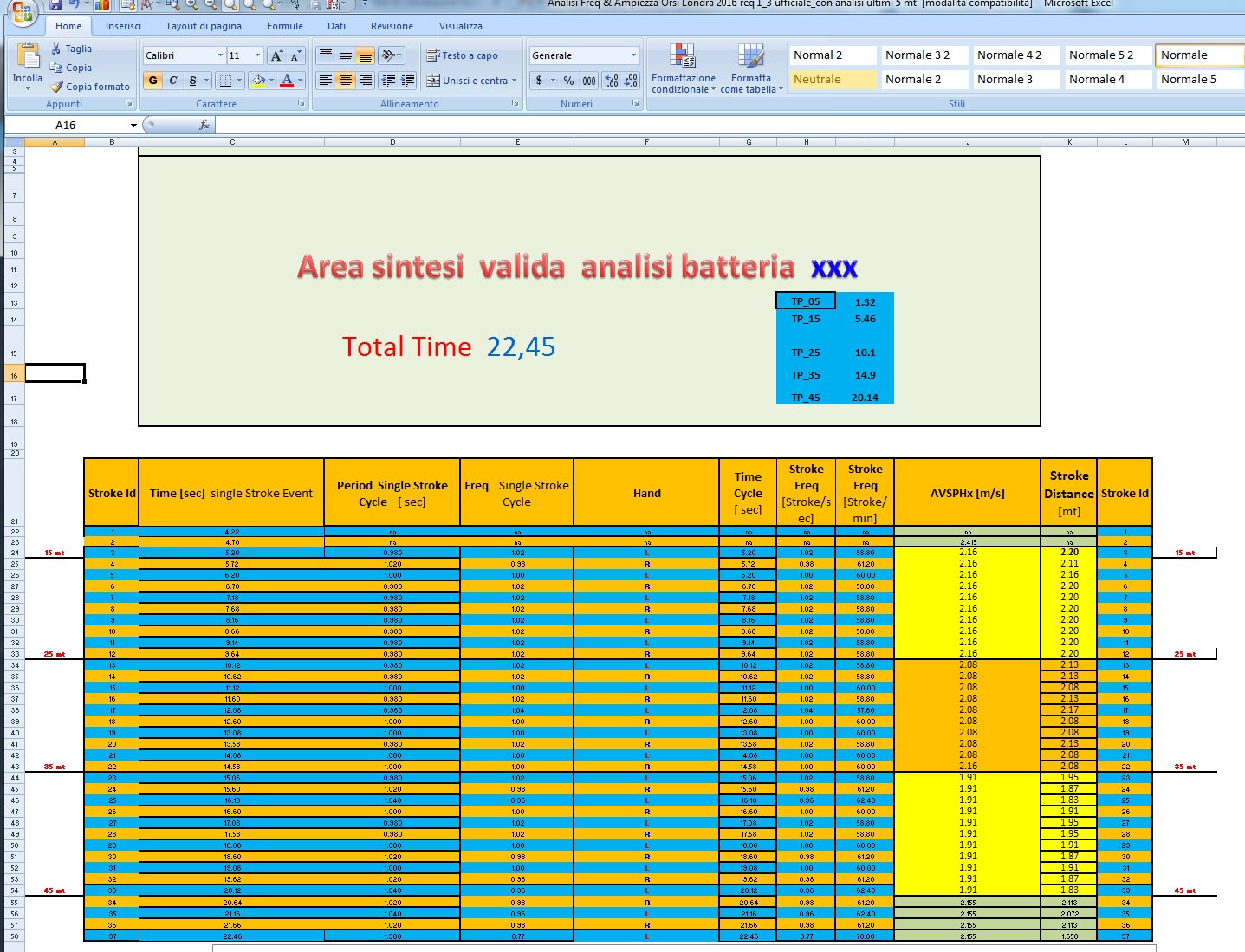This screenshot has width=1245, height=952.
Task: Open Numeri dialog launcher
Action: pos(635,104)
